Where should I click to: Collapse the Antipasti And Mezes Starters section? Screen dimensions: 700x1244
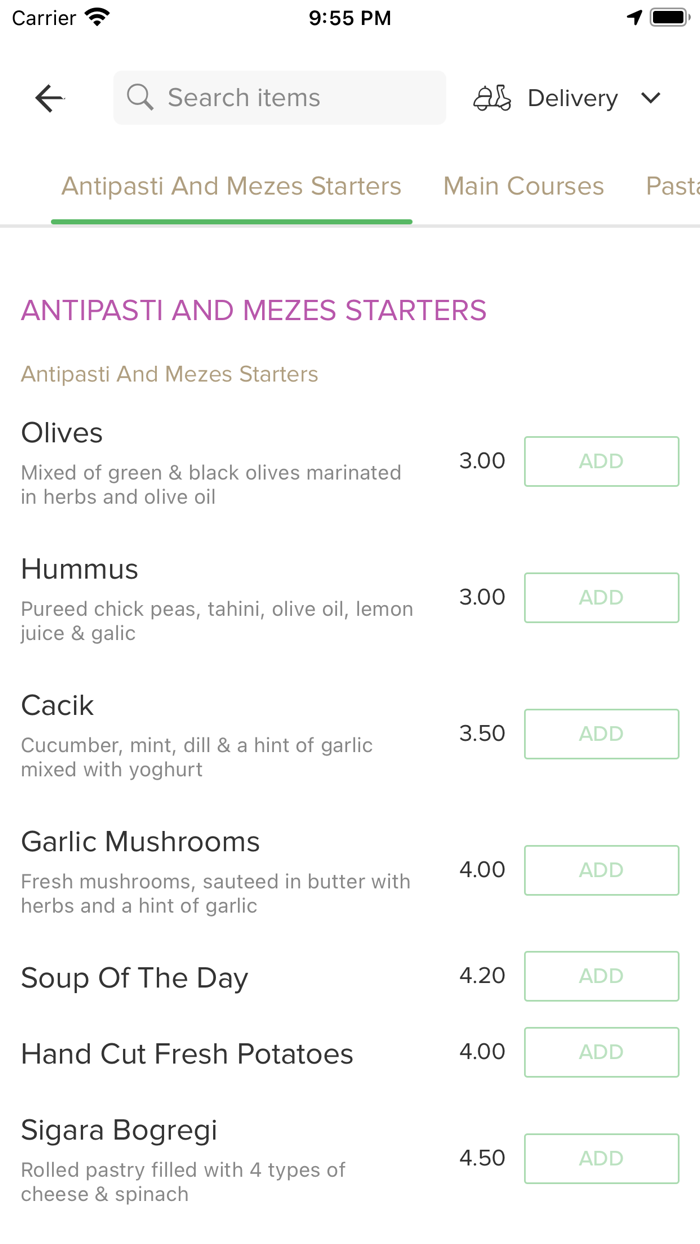[254, 310]
